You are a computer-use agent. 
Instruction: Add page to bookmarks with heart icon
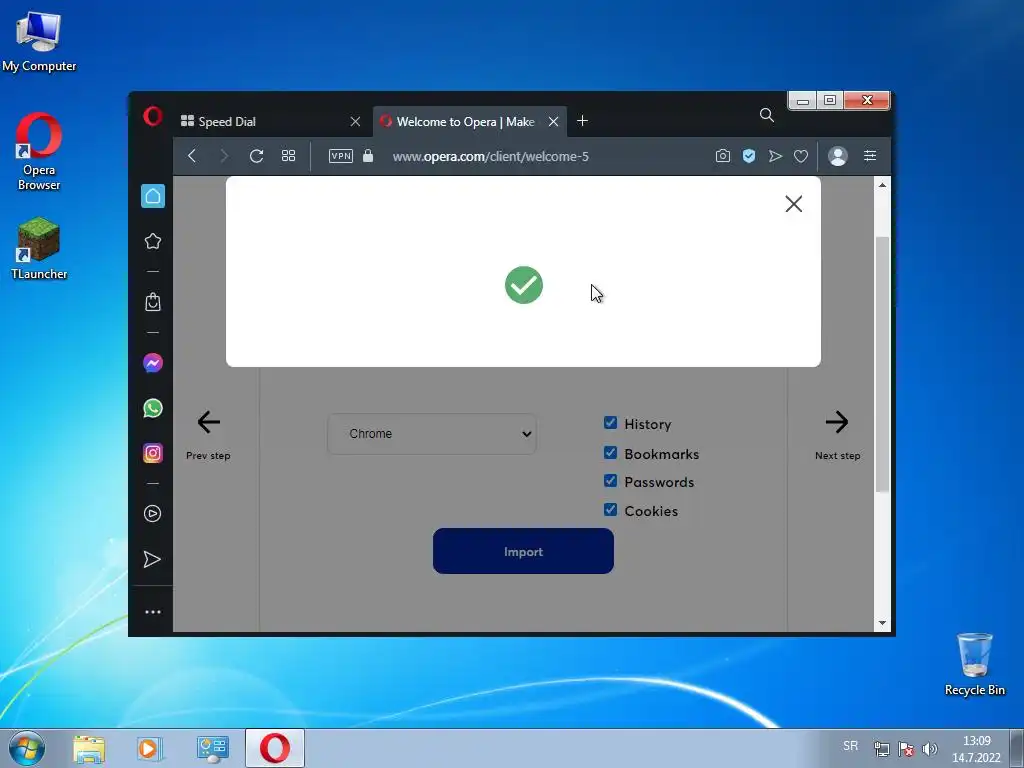click(801, 156)
